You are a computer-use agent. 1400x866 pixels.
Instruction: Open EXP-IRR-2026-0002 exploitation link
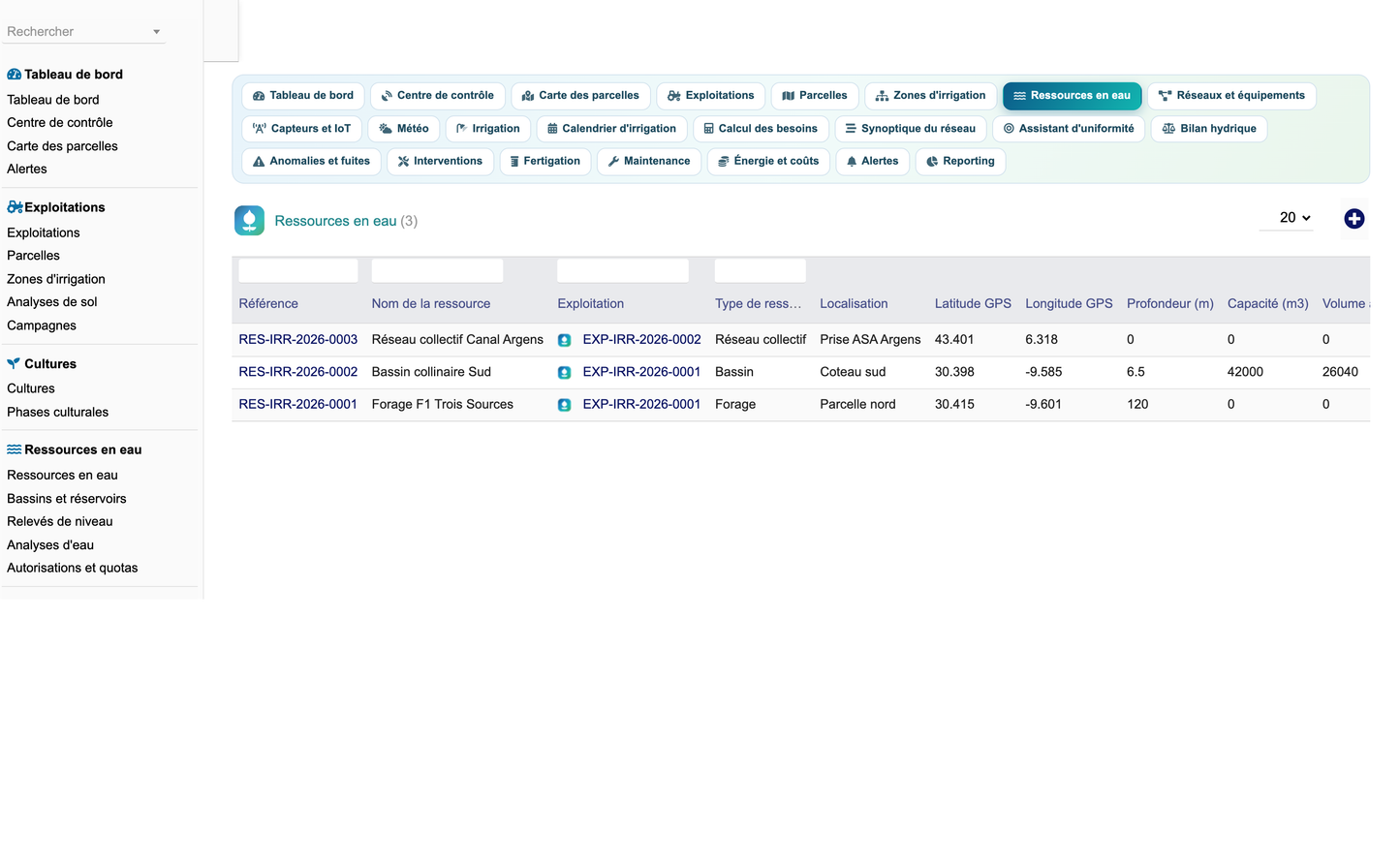click(641, 340)
